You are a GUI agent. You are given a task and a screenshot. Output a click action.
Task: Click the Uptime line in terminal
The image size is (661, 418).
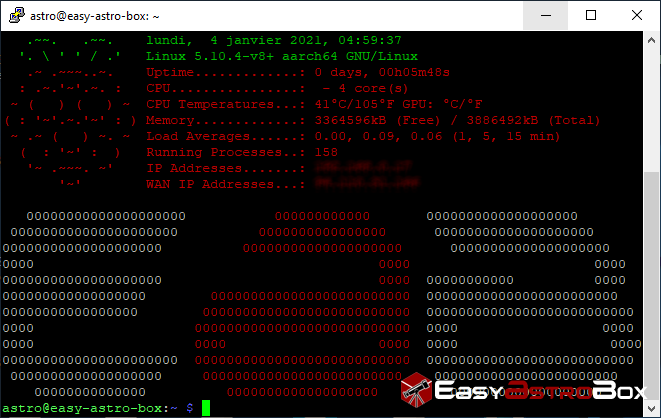[298, 72]
